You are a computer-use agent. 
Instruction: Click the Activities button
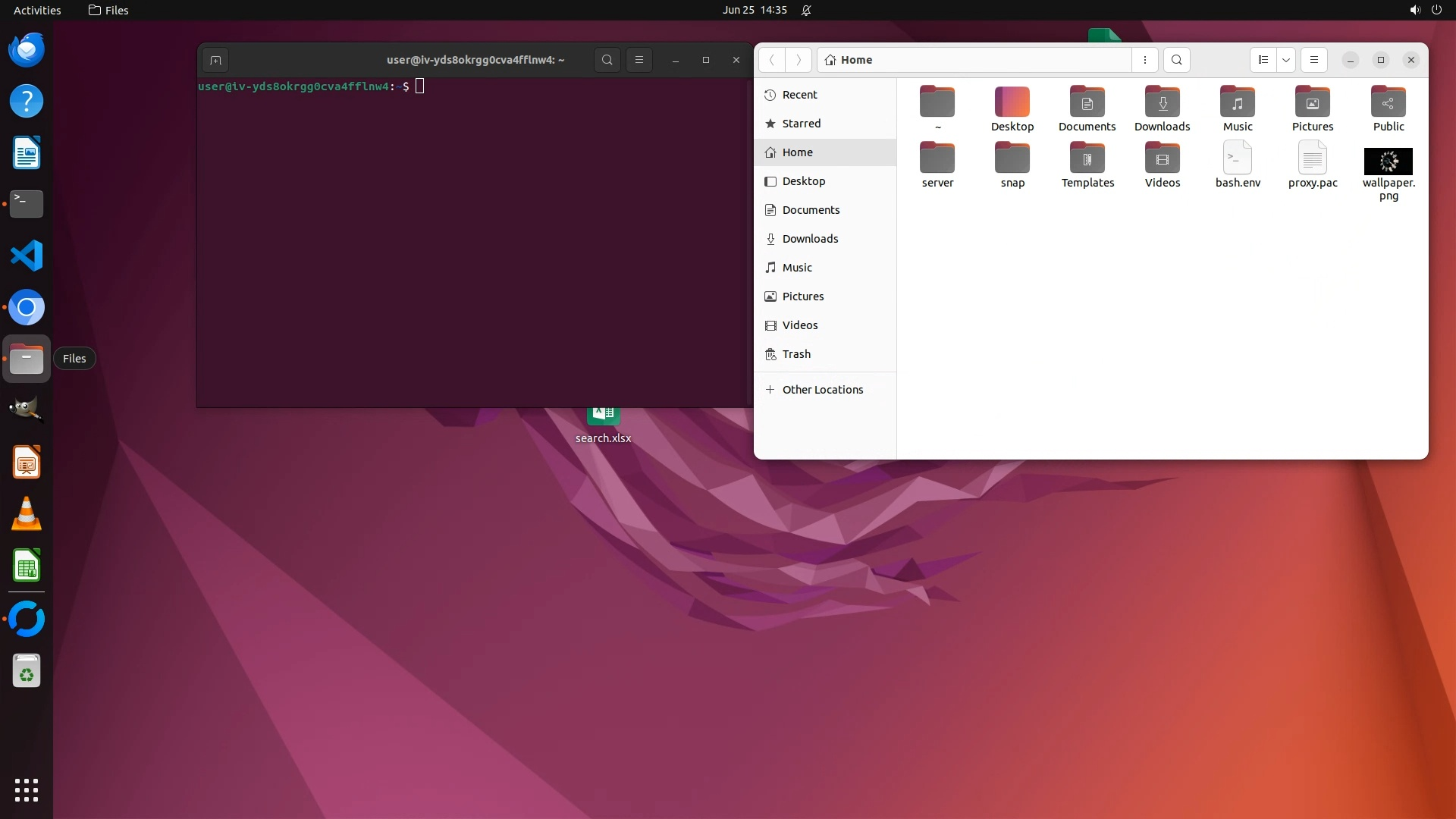click(37, 10)
